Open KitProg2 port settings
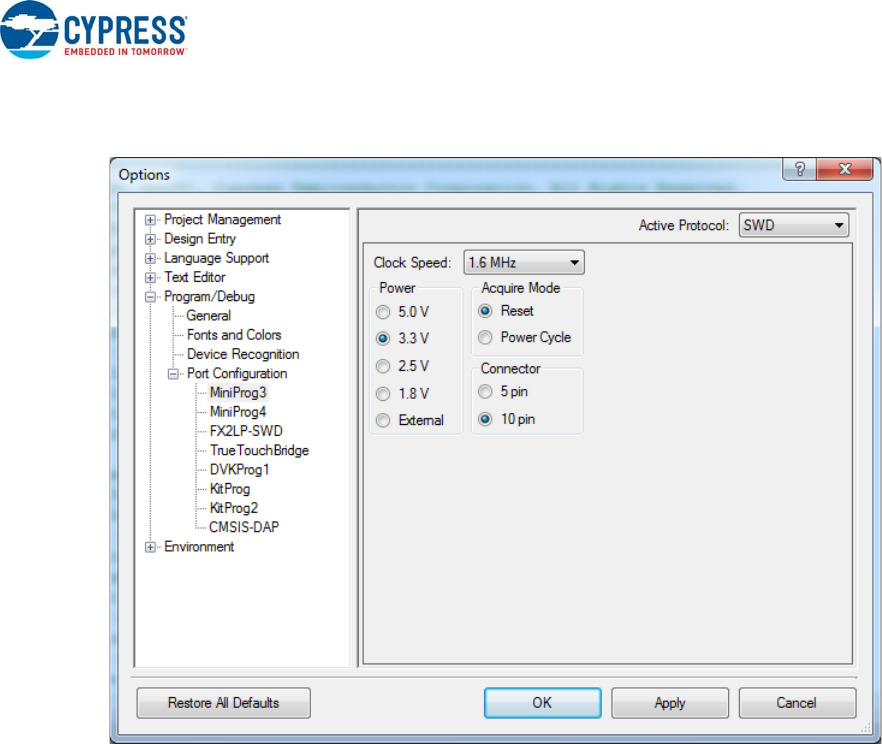The height and width of the screenshot is (744, 882). point(233,508)
